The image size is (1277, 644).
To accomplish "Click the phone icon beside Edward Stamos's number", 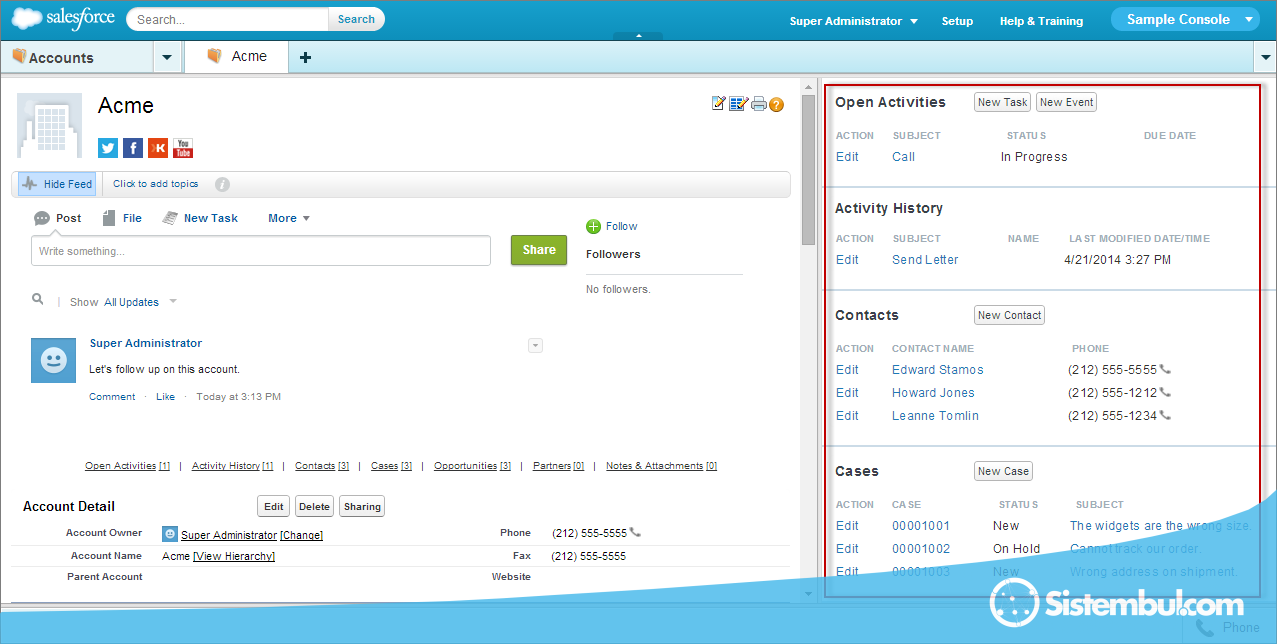I will click(1165, 369).
